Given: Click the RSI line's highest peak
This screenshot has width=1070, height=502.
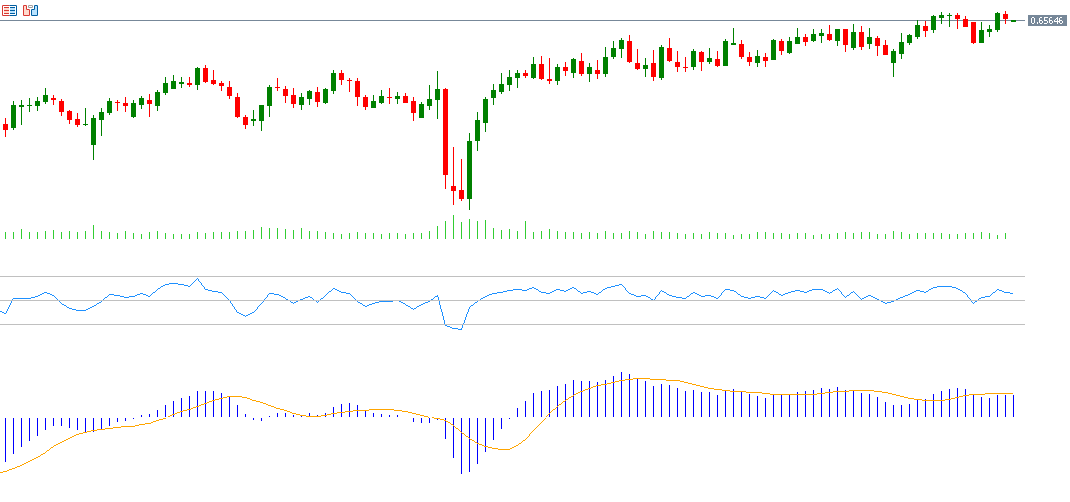Looking at the screenshot, I should pyautogui.click(x=197, y=279).
